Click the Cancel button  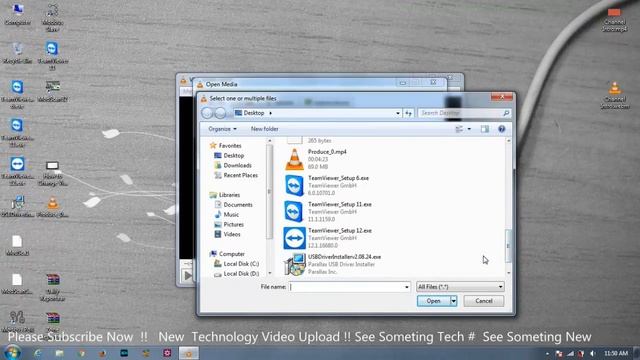[484, 301]
